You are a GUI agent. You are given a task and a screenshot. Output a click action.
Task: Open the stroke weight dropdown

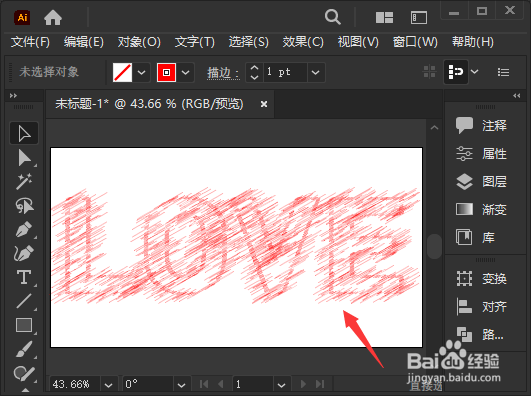coord(316,72)
